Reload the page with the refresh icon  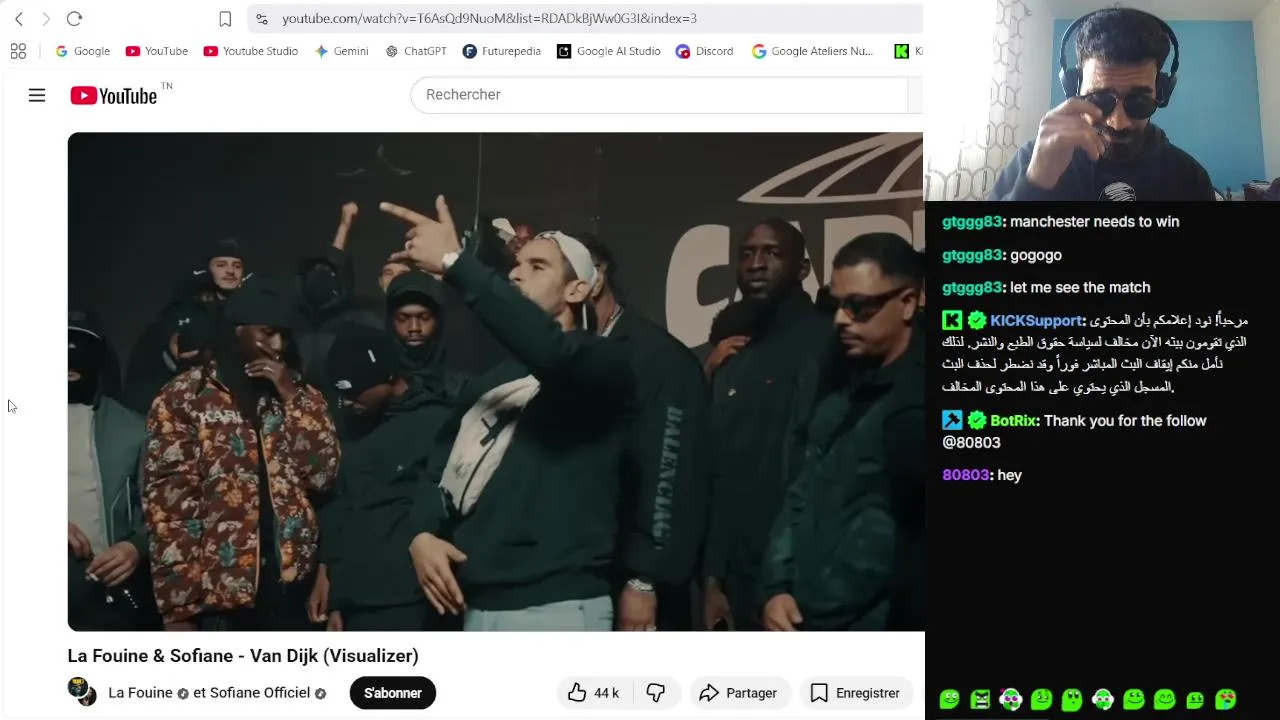point(74,18)
